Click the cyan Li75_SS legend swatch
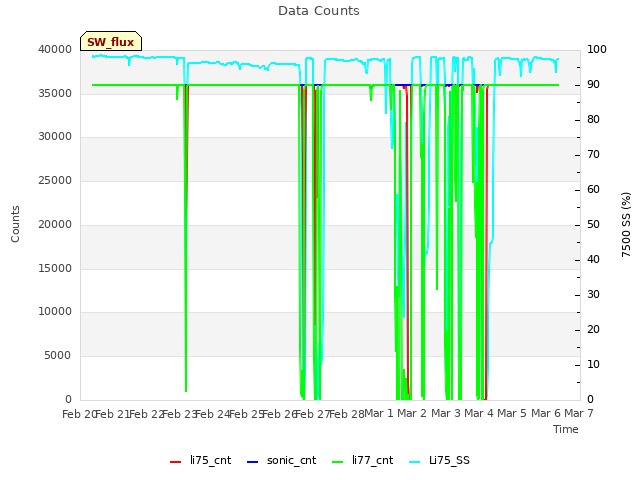Screen dimensions: 640x480 pos(414,462)
